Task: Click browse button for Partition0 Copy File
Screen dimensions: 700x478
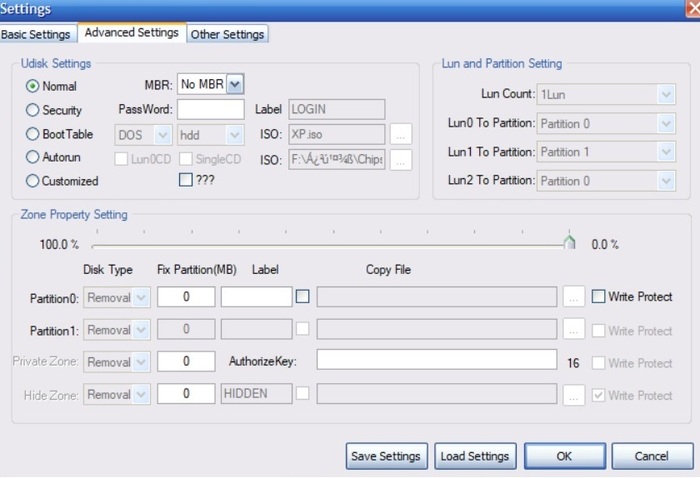Action: [x=573, y=297]
